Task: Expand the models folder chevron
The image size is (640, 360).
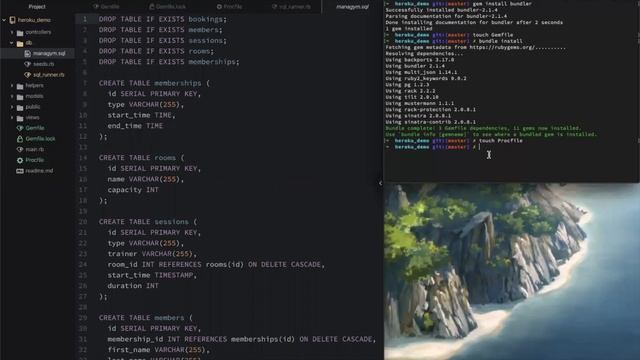Action: pos(12,96)
